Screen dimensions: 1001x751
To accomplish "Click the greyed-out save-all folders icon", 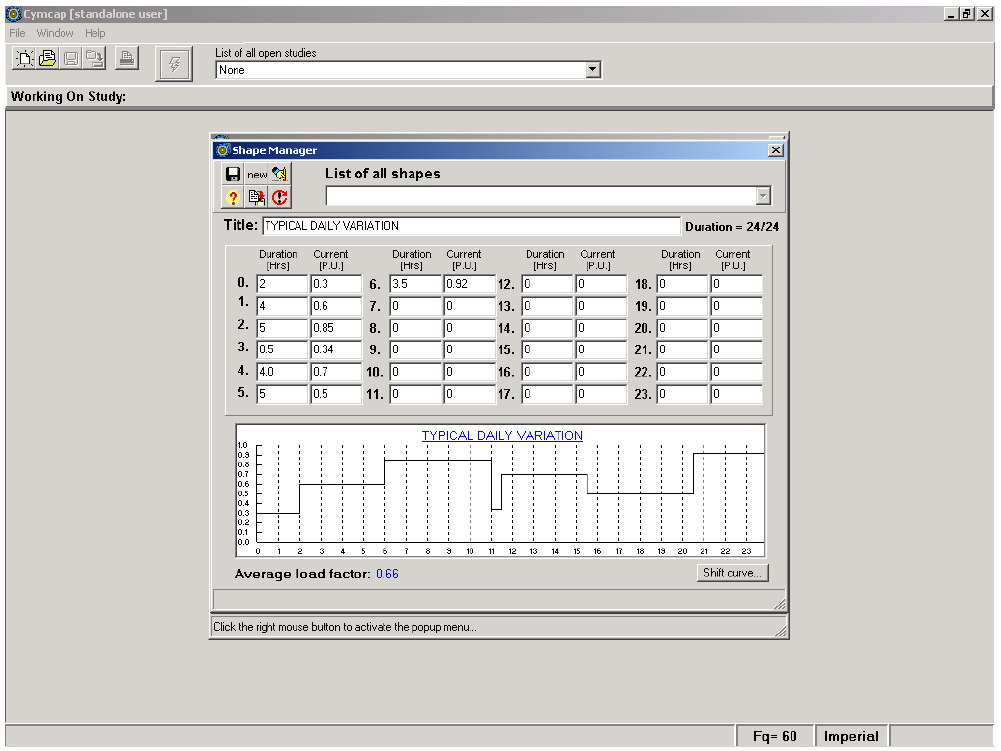I will click(x=94, y=59).
